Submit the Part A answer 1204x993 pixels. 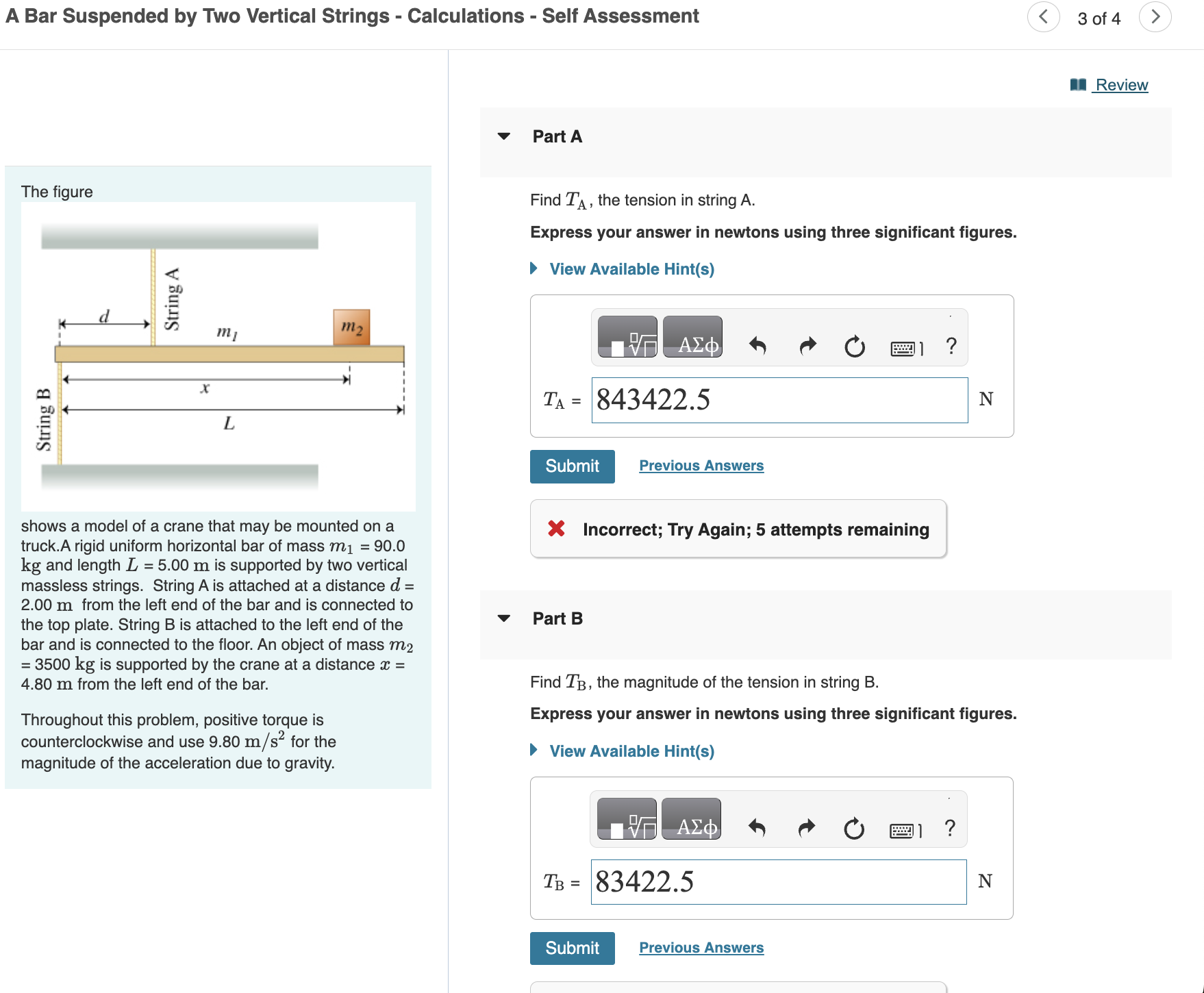(572, 466)
